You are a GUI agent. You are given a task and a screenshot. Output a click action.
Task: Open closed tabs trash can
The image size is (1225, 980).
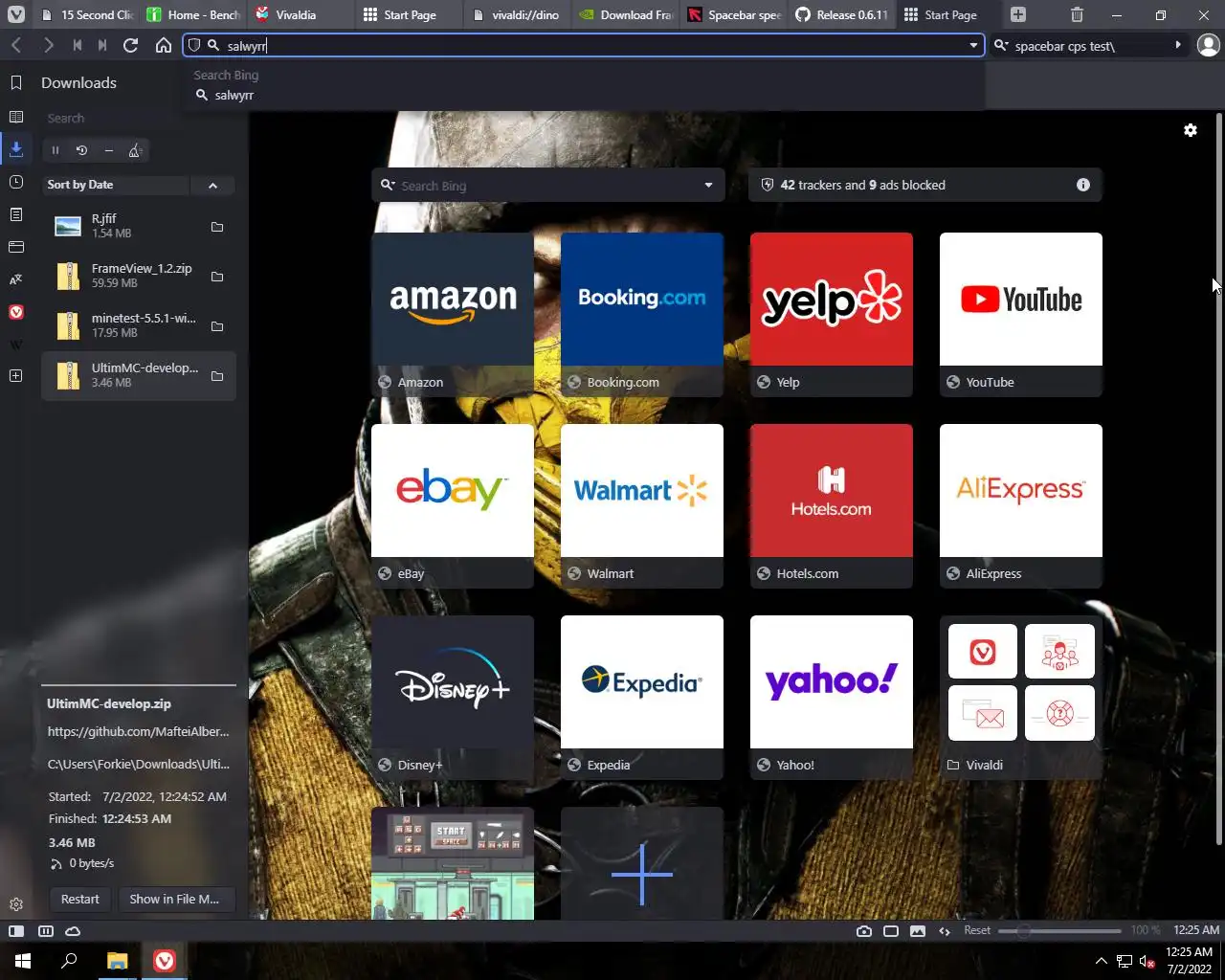pos(1077,14)
